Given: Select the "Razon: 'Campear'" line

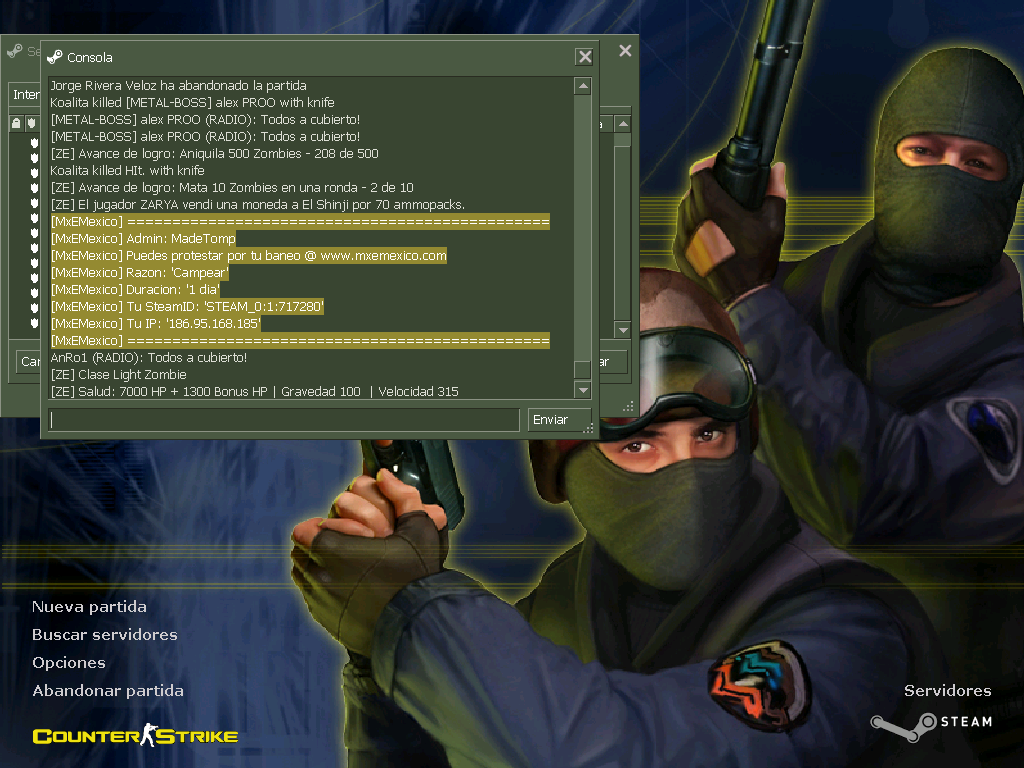Looking at the screenshot, I should pyautogui.click(x=140, y=272).
